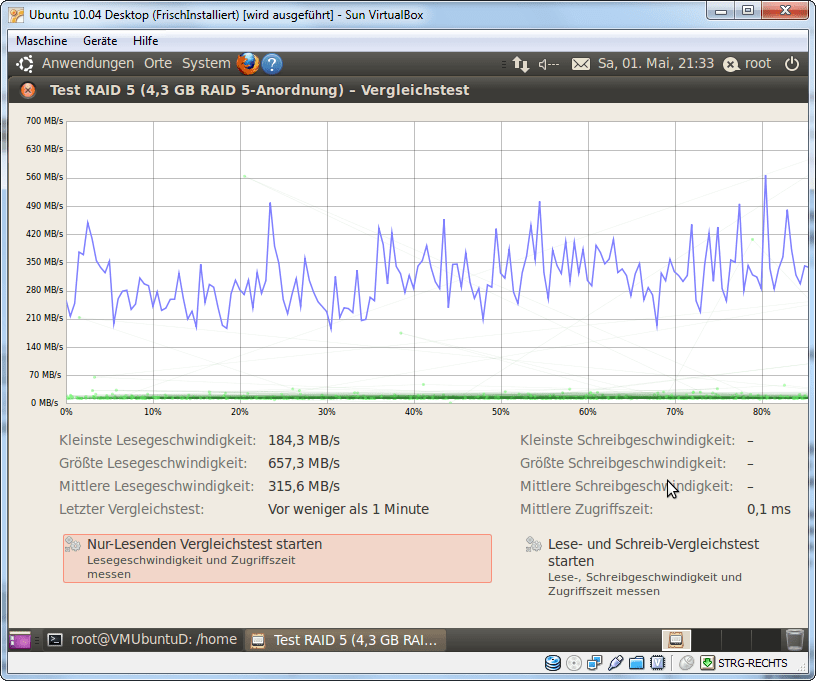Click the VirtualBox optical disc status icon

point(573,663)
